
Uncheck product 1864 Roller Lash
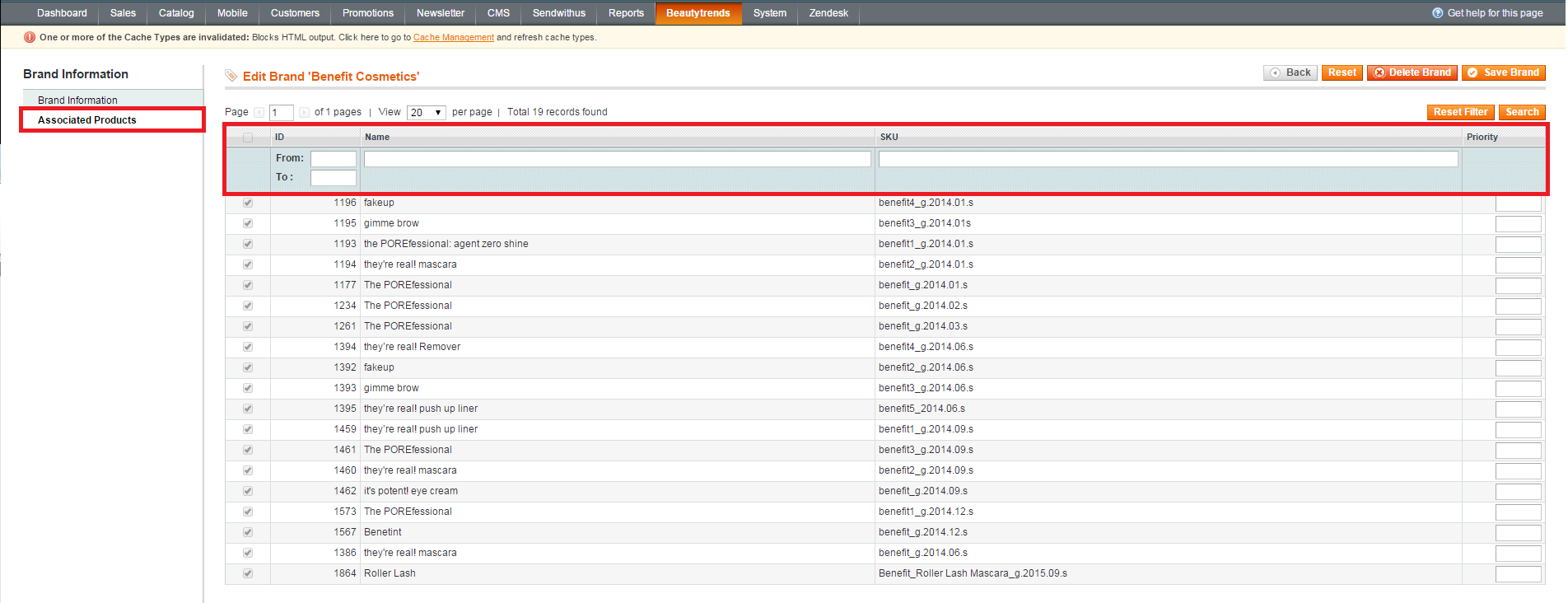click(248, 573)
